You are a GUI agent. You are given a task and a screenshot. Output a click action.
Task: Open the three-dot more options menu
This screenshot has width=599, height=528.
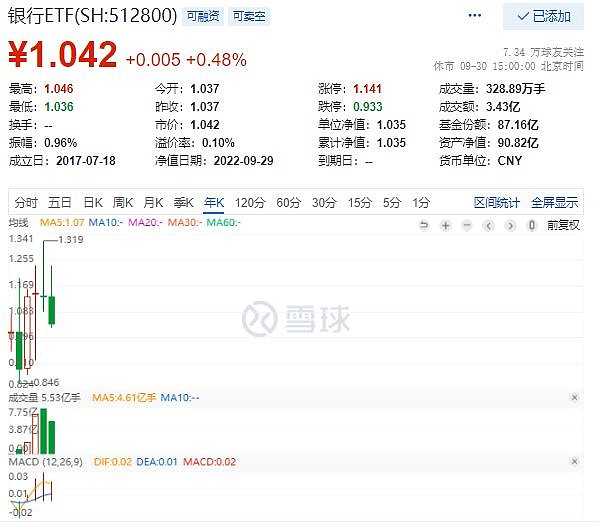474,16
